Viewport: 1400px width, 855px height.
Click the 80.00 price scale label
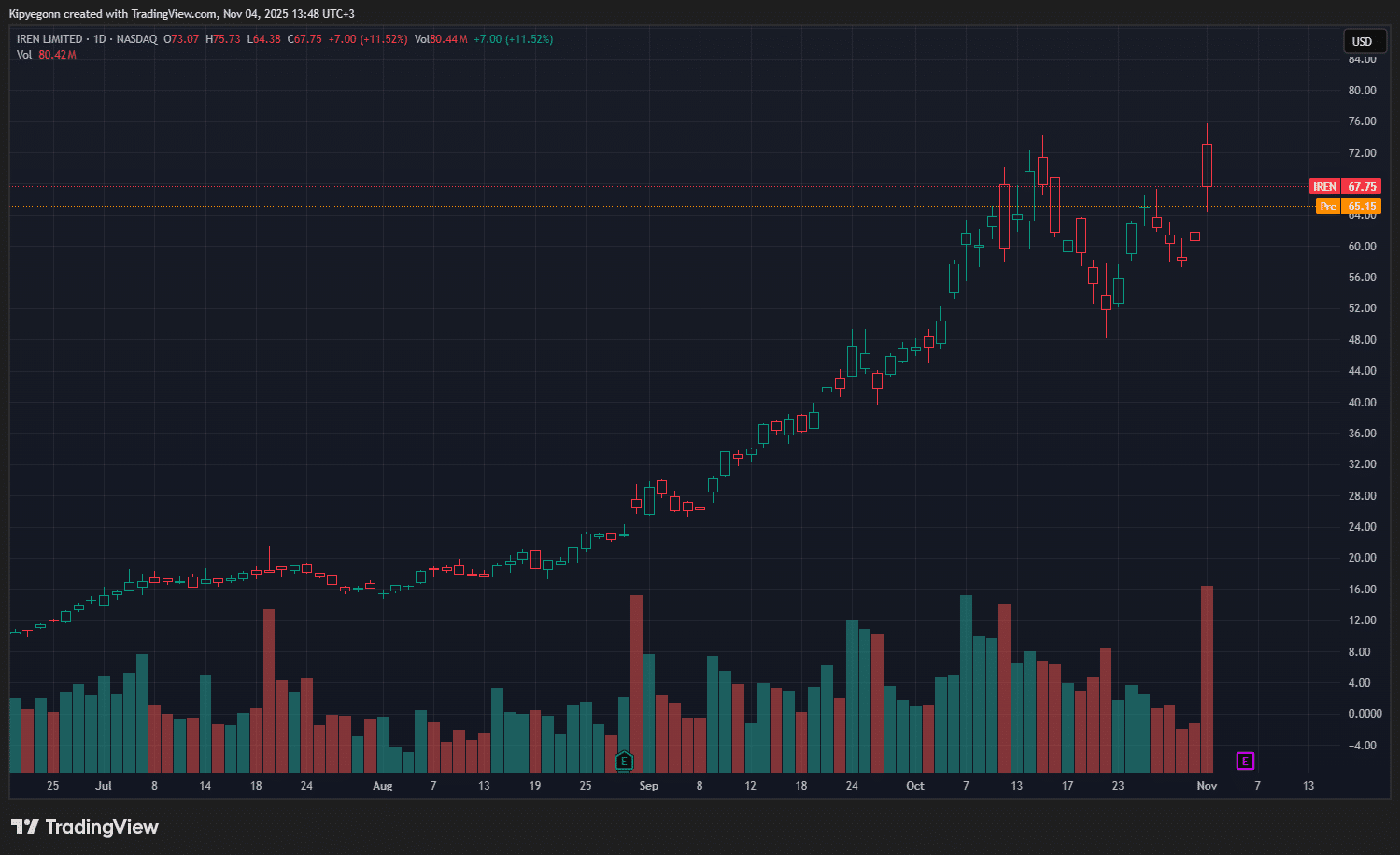point(1362,91)
